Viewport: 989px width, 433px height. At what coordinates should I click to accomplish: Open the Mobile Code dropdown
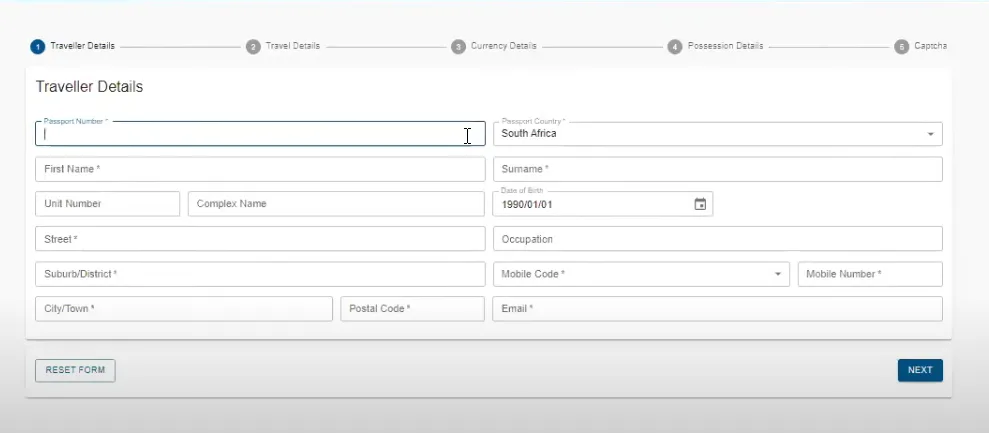pos(641,274)
